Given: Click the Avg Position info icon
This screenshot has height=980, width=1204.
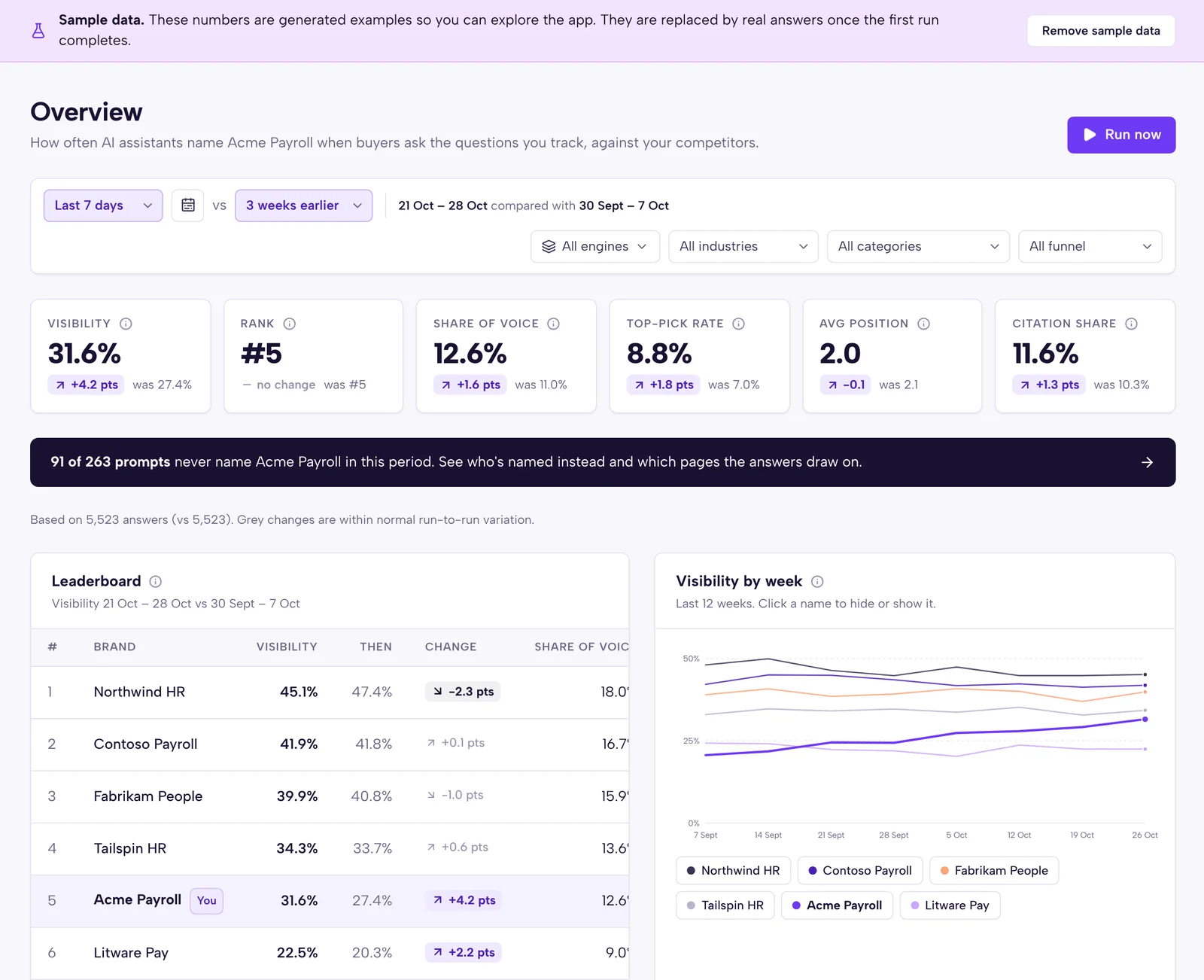Looking at the screenshot, I should 924,324.
